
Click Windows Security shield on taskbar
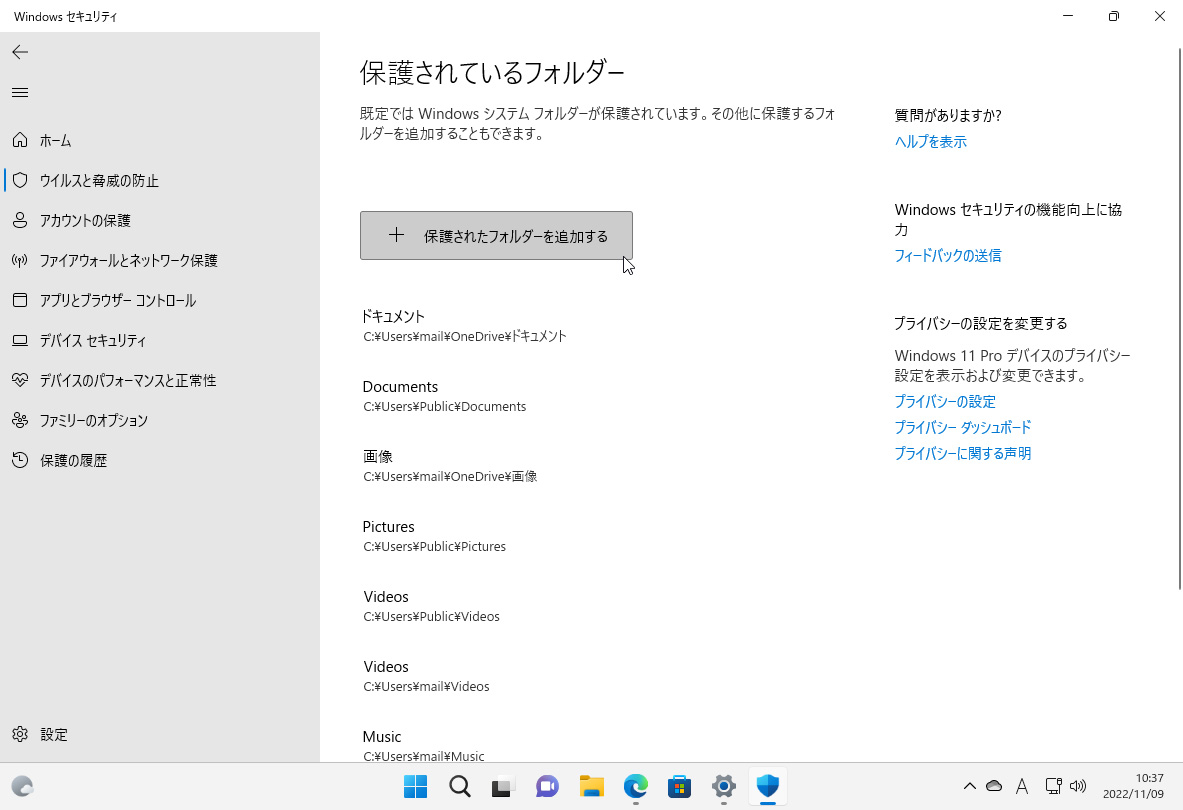tap(767, 787)
